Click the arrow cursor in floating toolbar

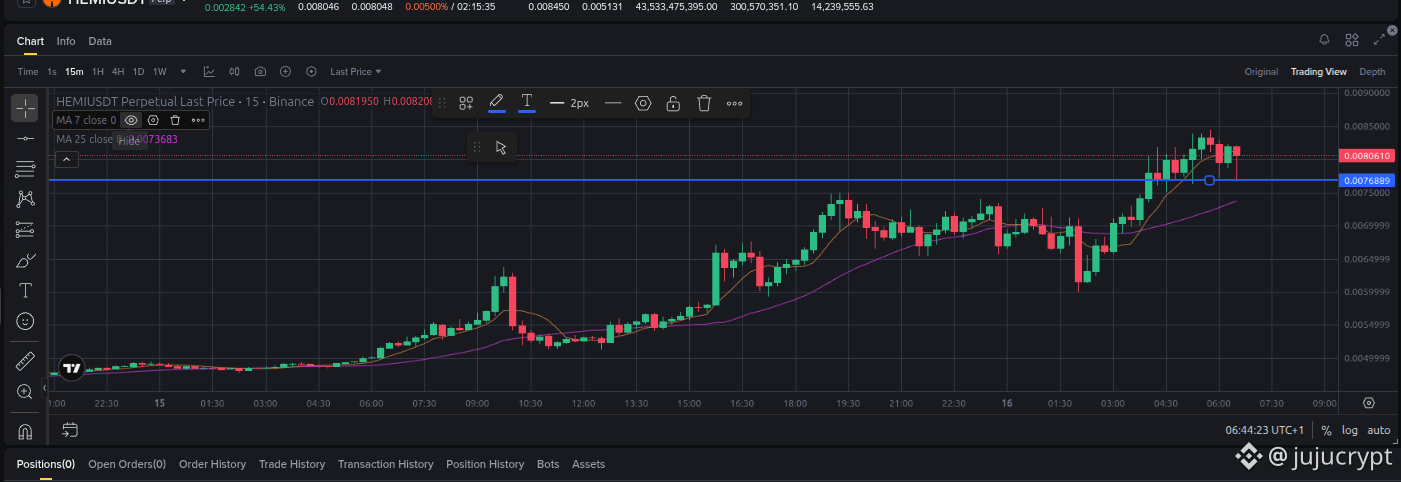tap(501, 147)
